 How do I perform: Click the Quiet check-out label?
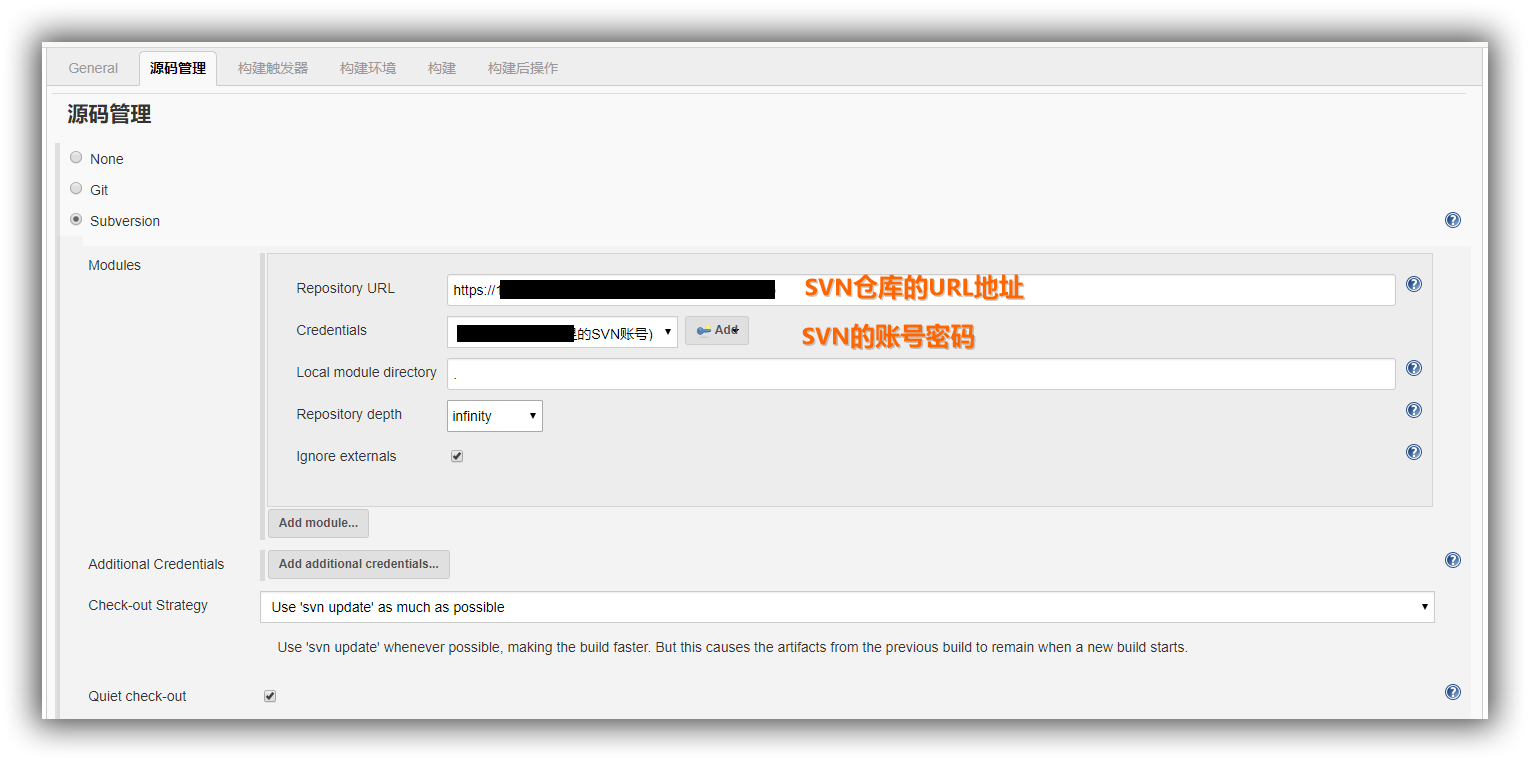pos(137,696)
